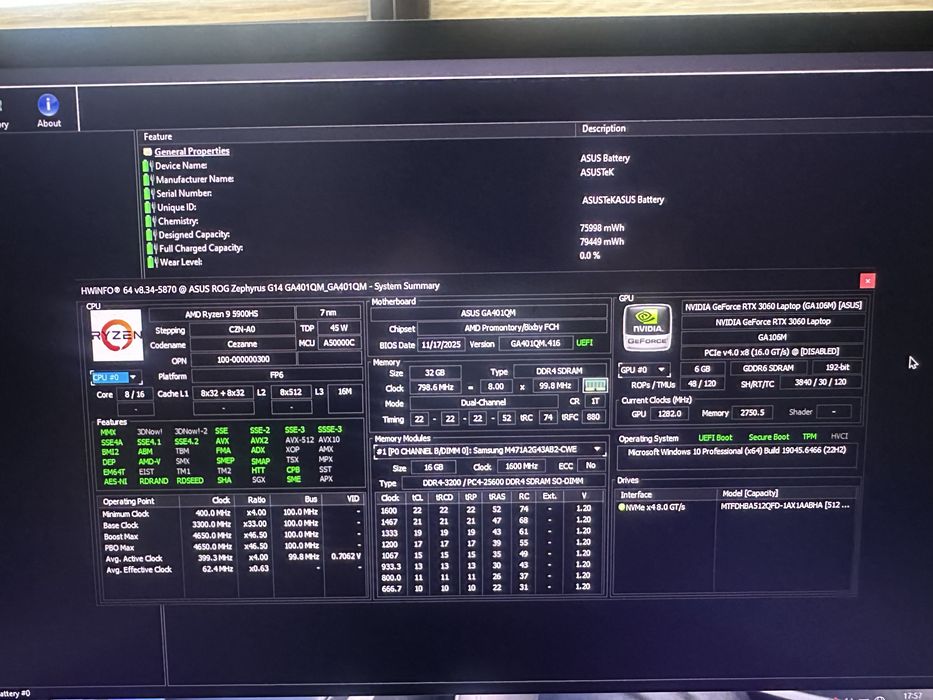Viewport: 933px width, 700px height.
Task: Click the memory Size 32 GB field
Action: pyautogui.click(x=434, y=373)
